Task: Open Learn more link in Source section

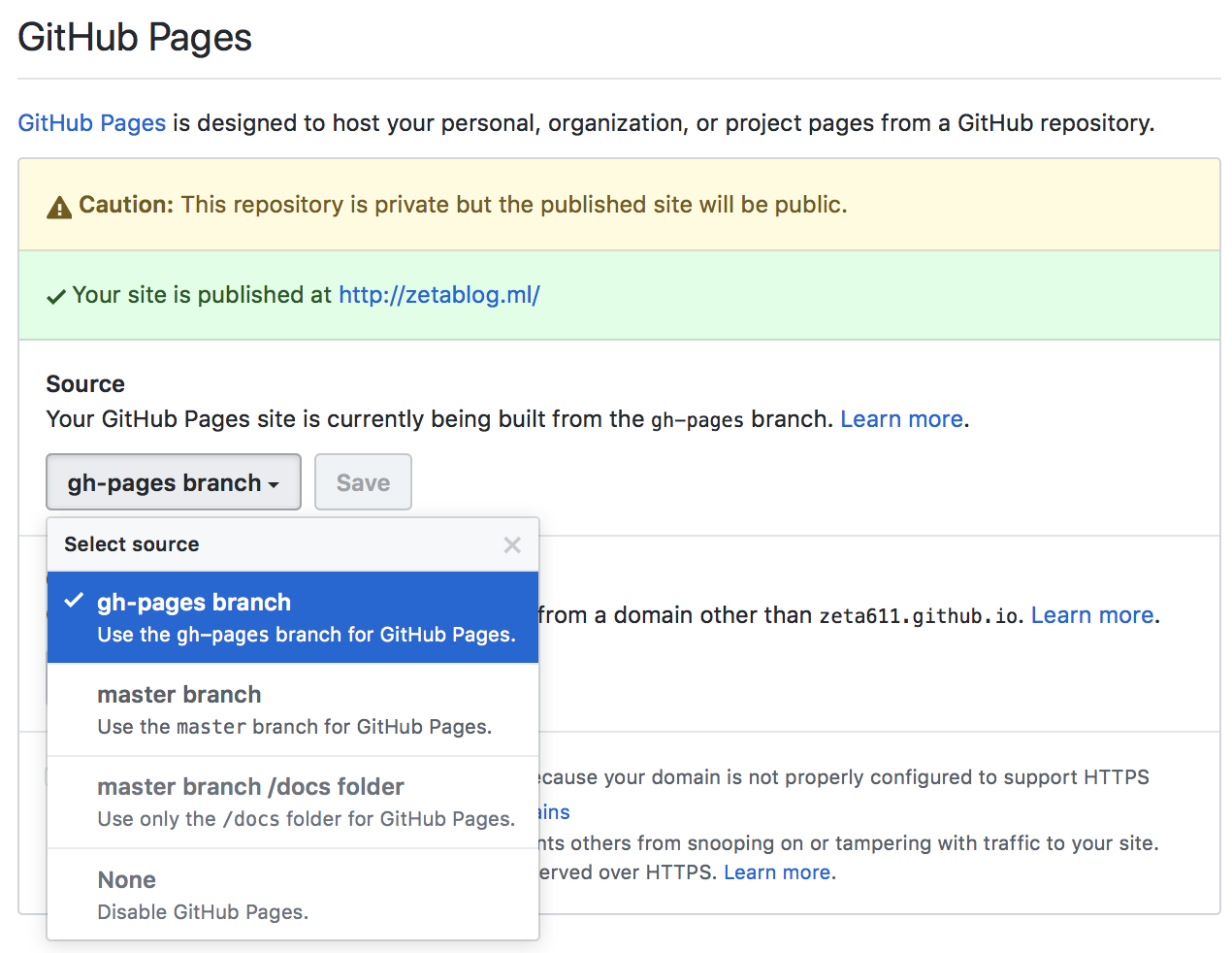Action: 901,419
